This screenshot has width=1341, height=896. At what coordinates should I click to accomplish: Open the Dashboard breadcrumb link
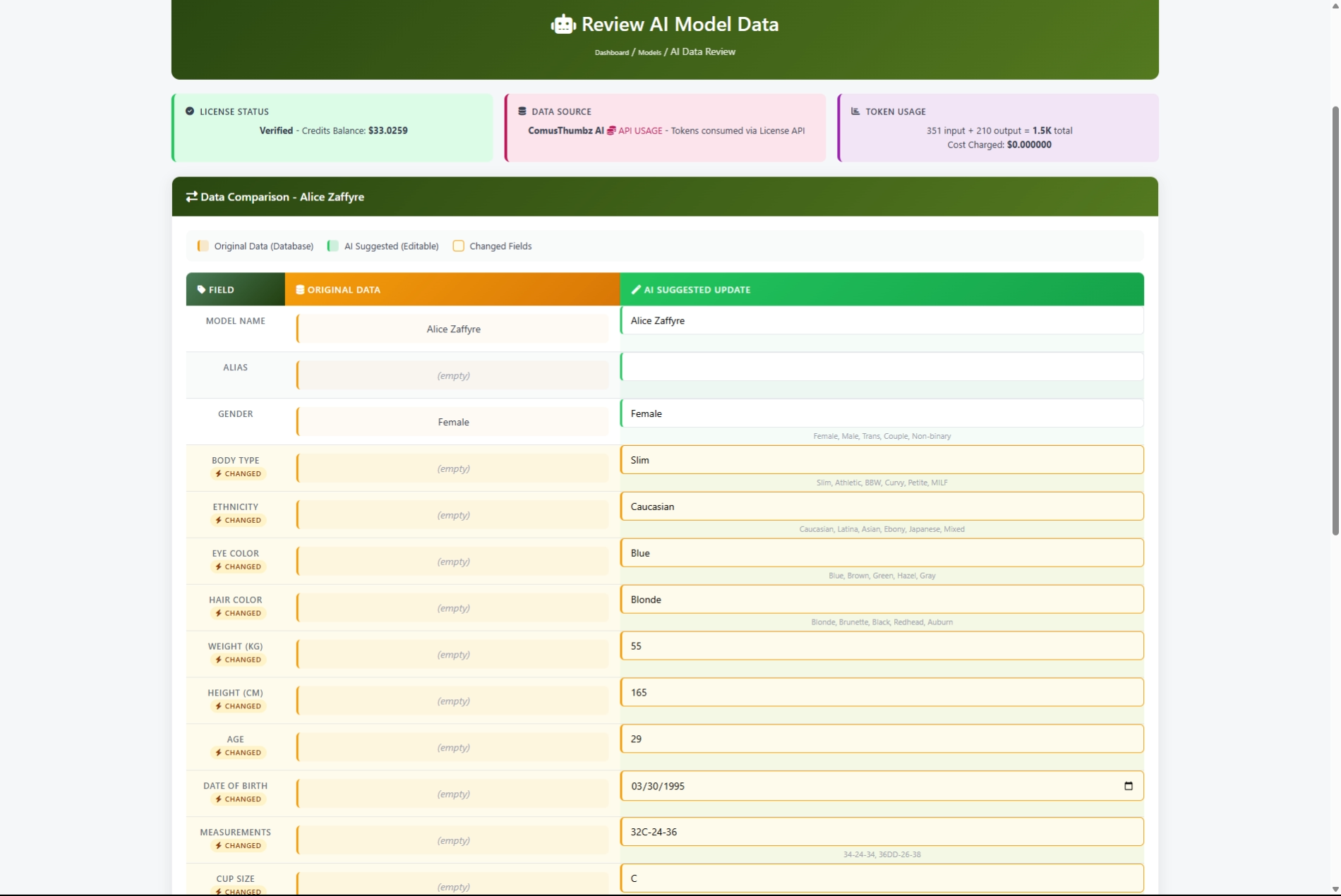611,53
